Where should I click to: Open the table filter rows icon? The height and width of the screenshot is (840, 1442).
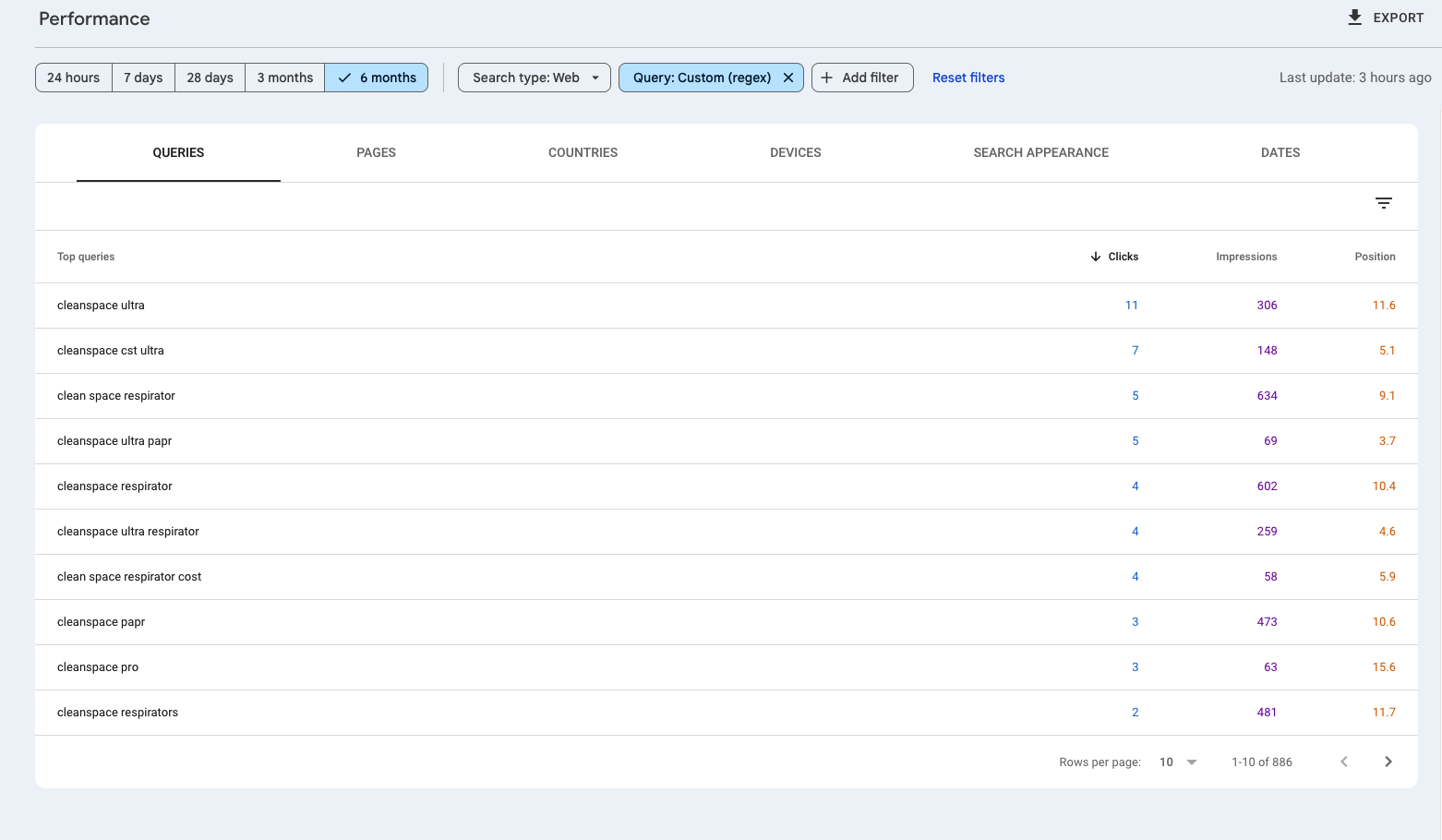pos(1383,203)
